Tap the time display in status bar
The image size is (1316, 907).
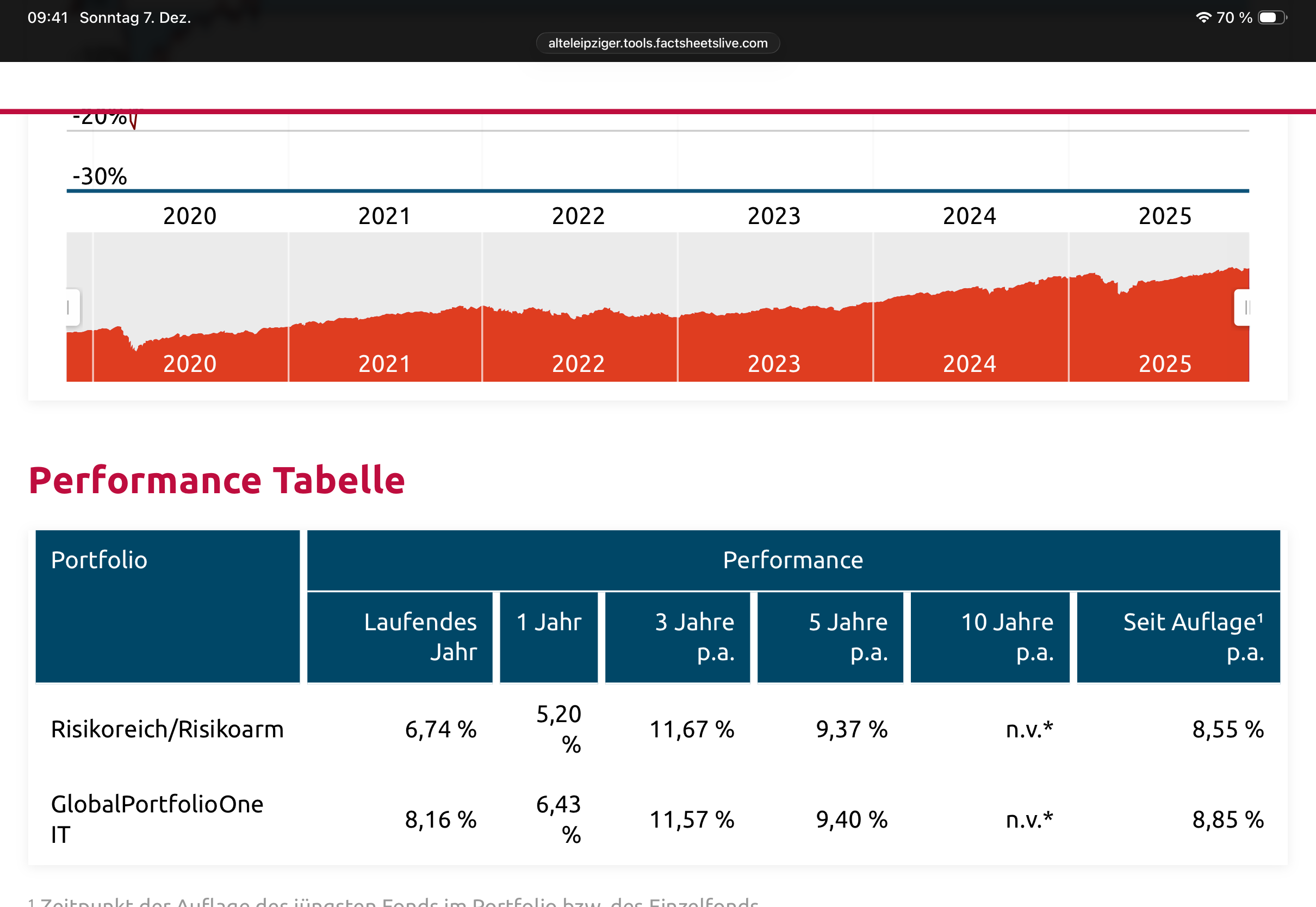tap(48, 17)
